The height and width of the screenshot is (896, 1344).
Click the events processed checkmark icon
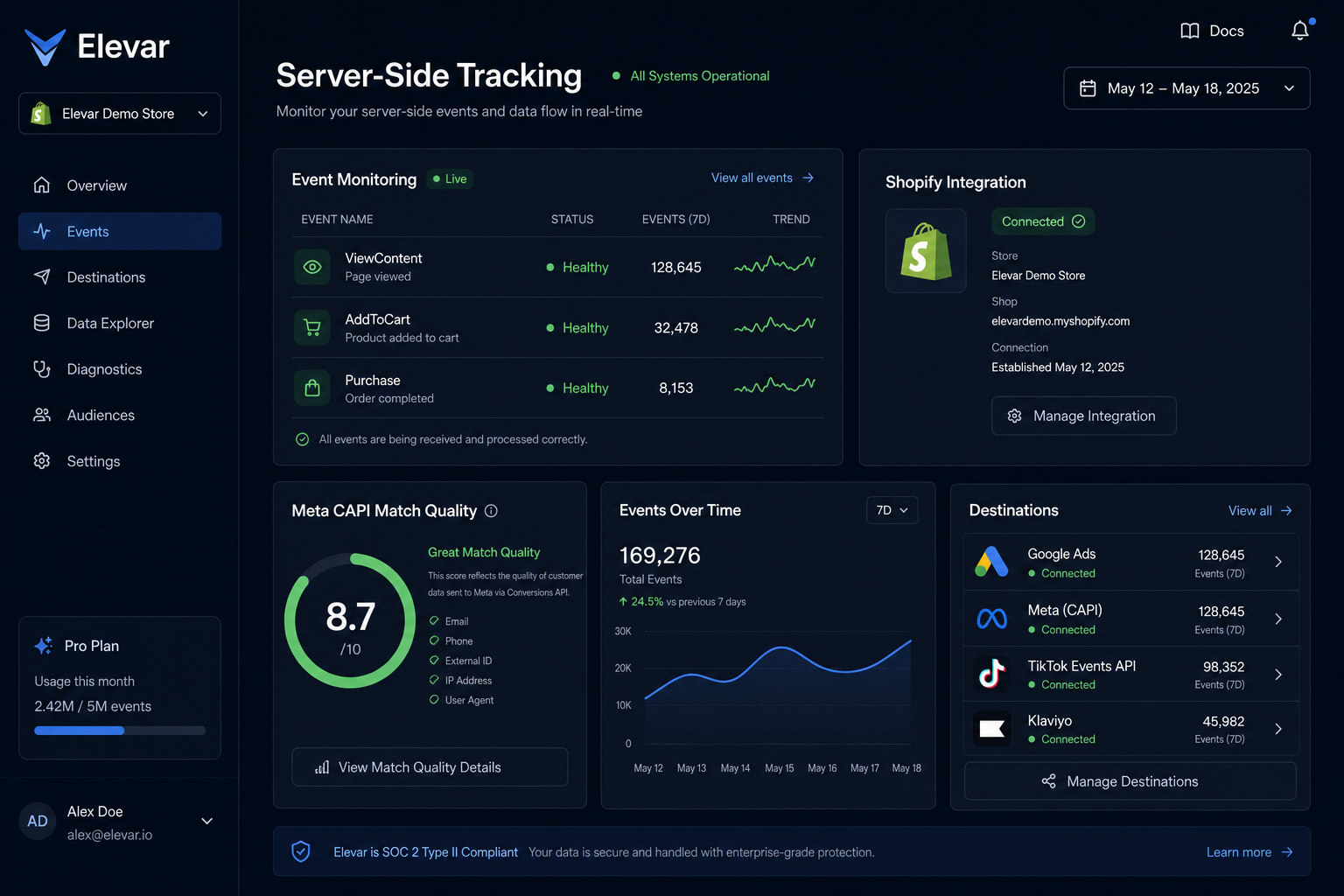pyautogui.click(x=302, y=439)
